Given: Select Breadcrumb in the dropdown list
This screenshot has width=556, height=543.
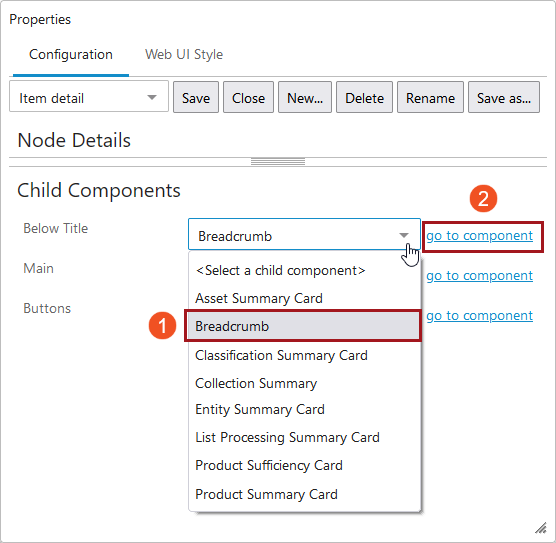Looking at the screenshot, I should point(303,326).
